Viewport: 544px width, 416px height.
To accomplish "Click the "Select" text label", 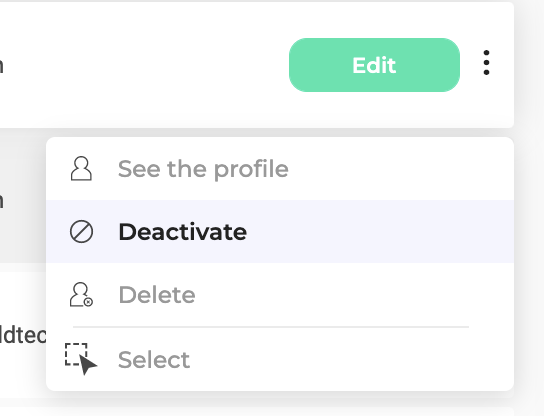I will (154, 360).
